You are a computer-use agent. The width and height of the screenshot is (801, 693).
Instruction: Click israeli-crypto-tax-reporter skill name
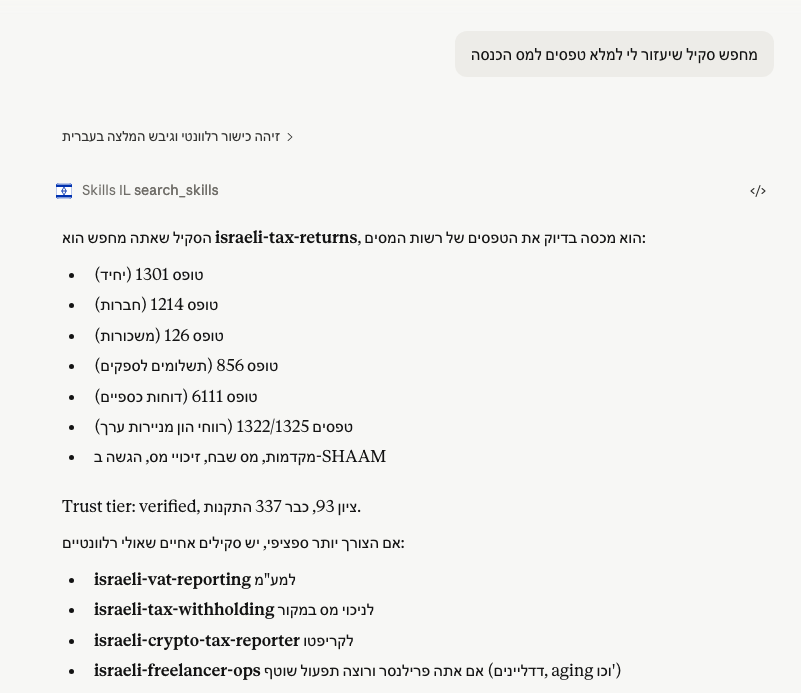197,640
